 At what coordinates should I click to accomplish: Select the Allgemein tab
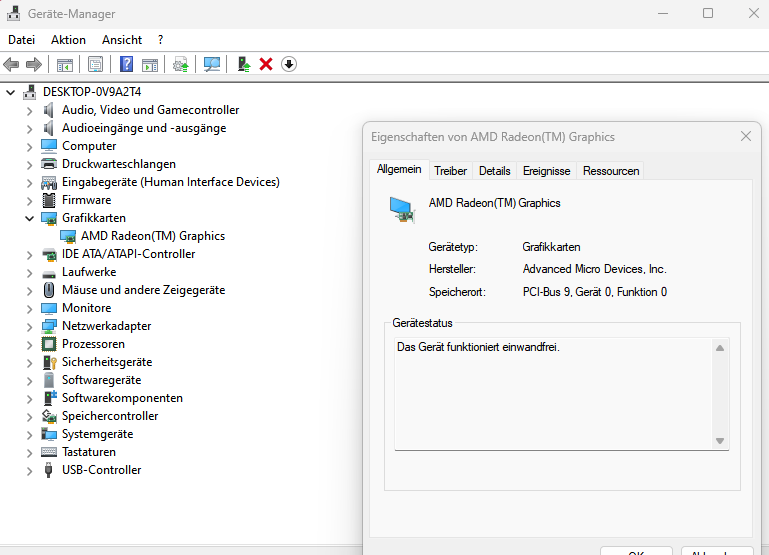399,169
